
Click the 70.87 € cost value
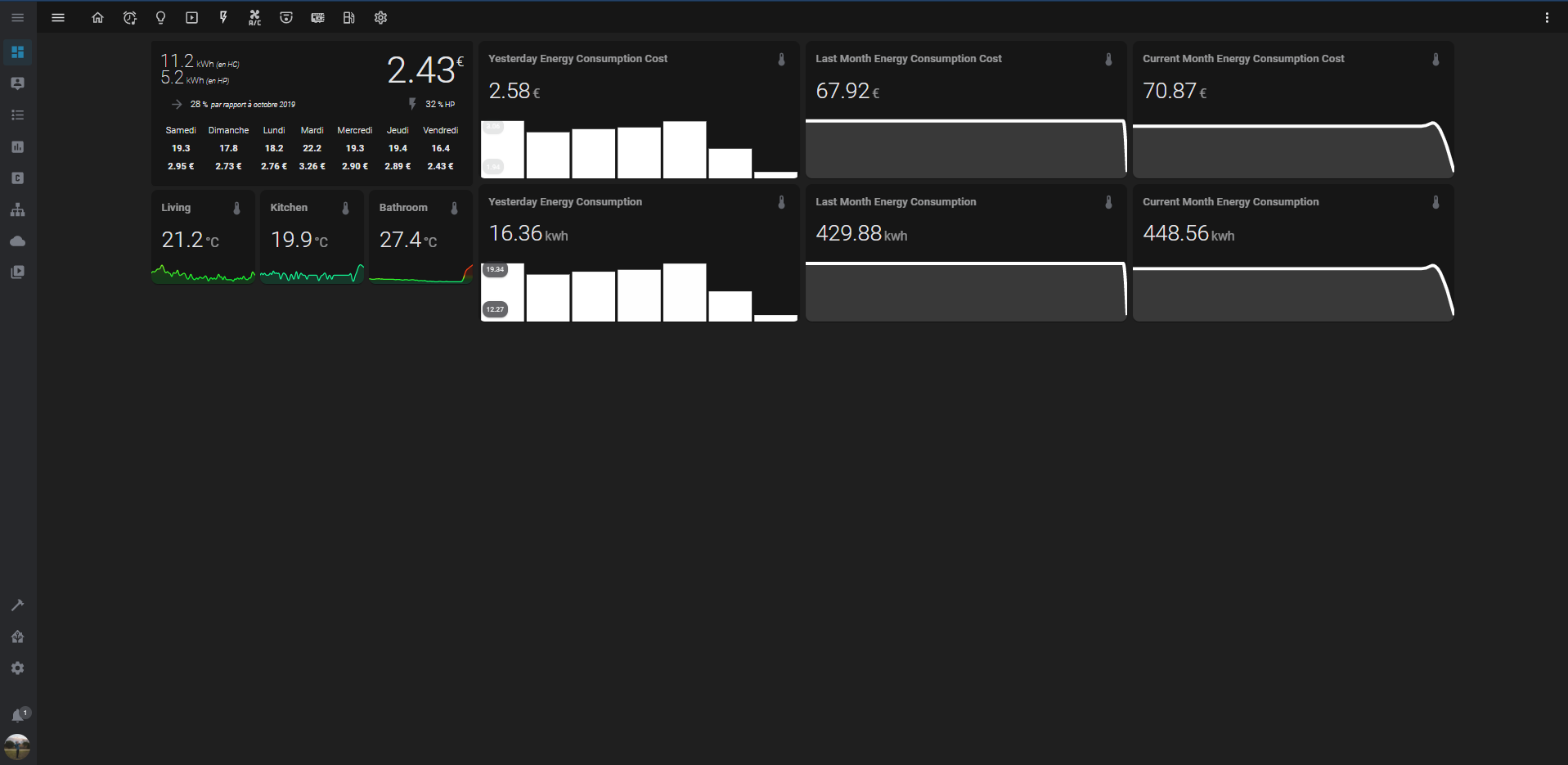(1175, 91)
